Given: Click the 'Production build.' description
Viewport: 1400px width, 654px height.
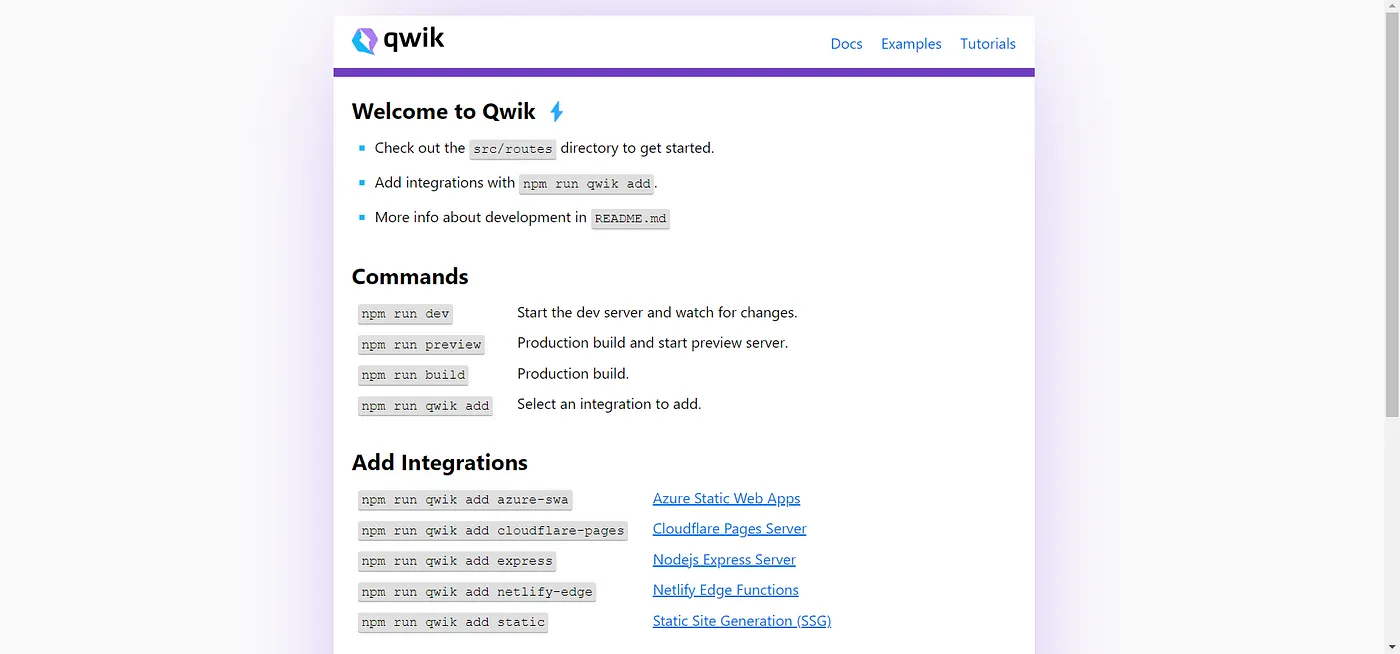Looking at the screenshot, I should (573, 373).
